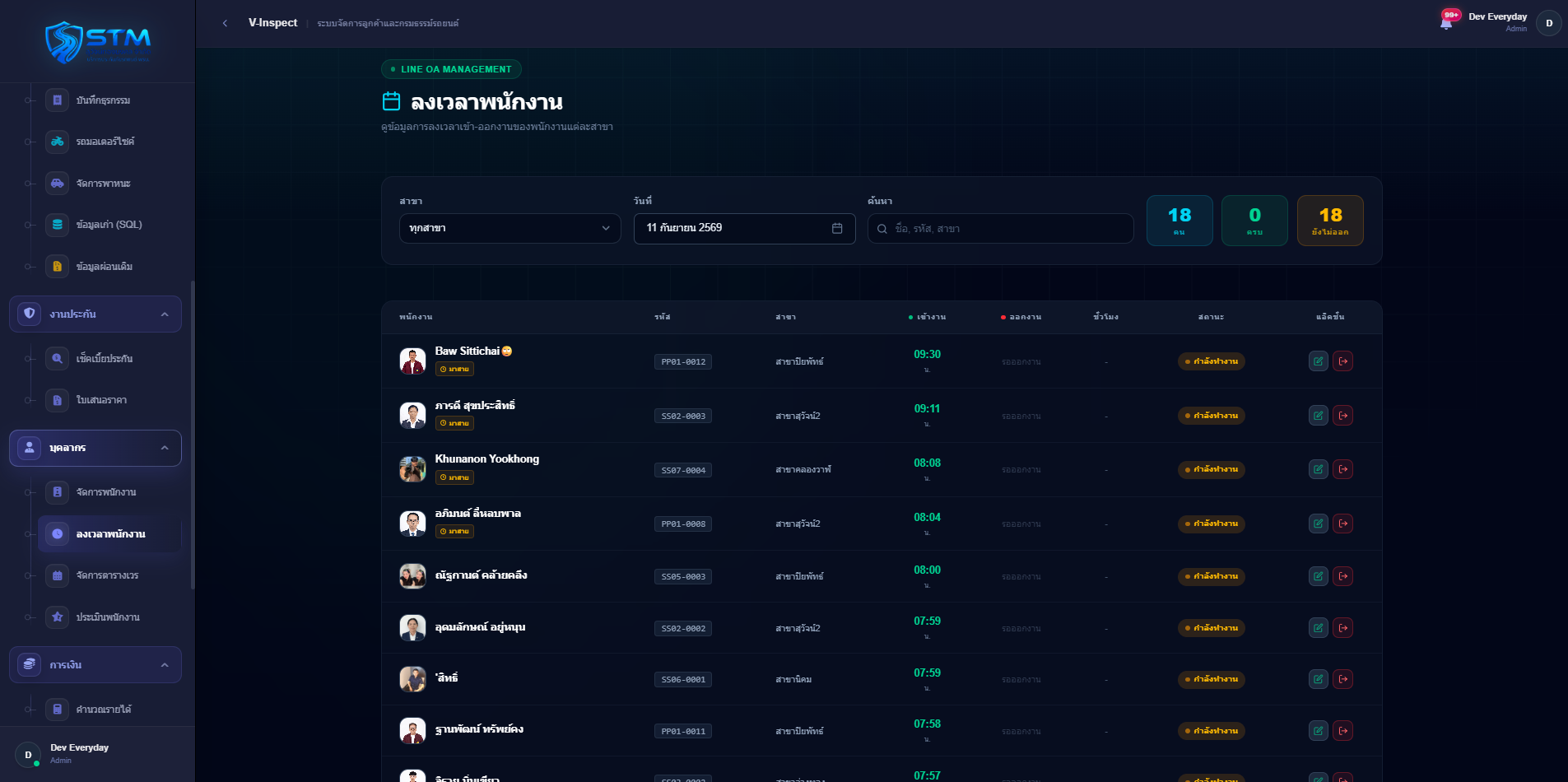Image resolution: width=1568 pixels, height=782 pixels.
Task: Click Dev Everyday profile at sidebar bottom
Action: [97, 754]
